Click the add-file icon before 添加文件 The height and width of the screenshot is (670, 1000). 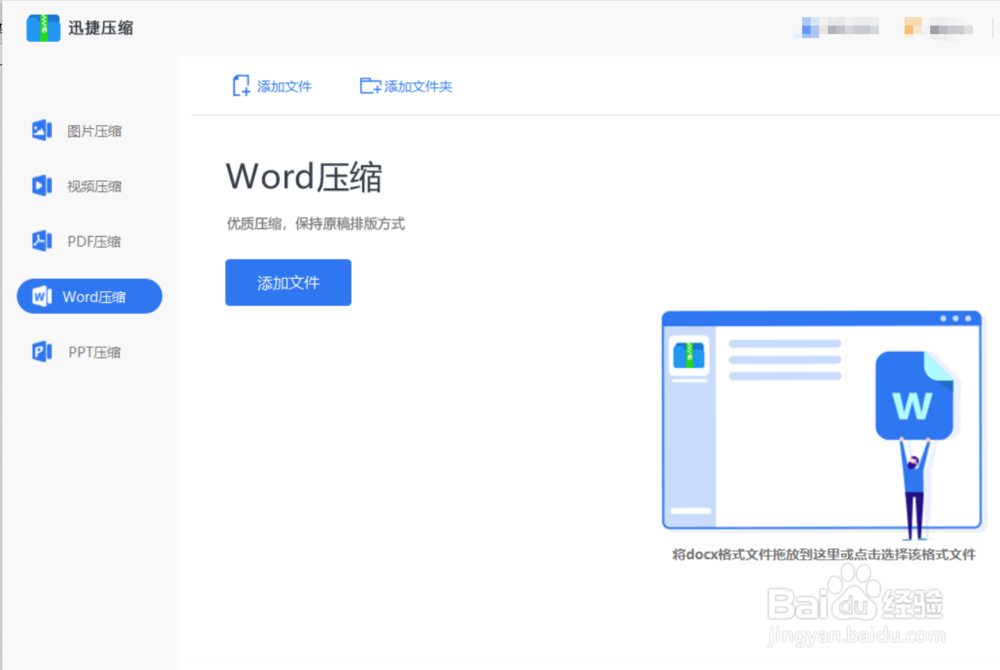(239, 86)
